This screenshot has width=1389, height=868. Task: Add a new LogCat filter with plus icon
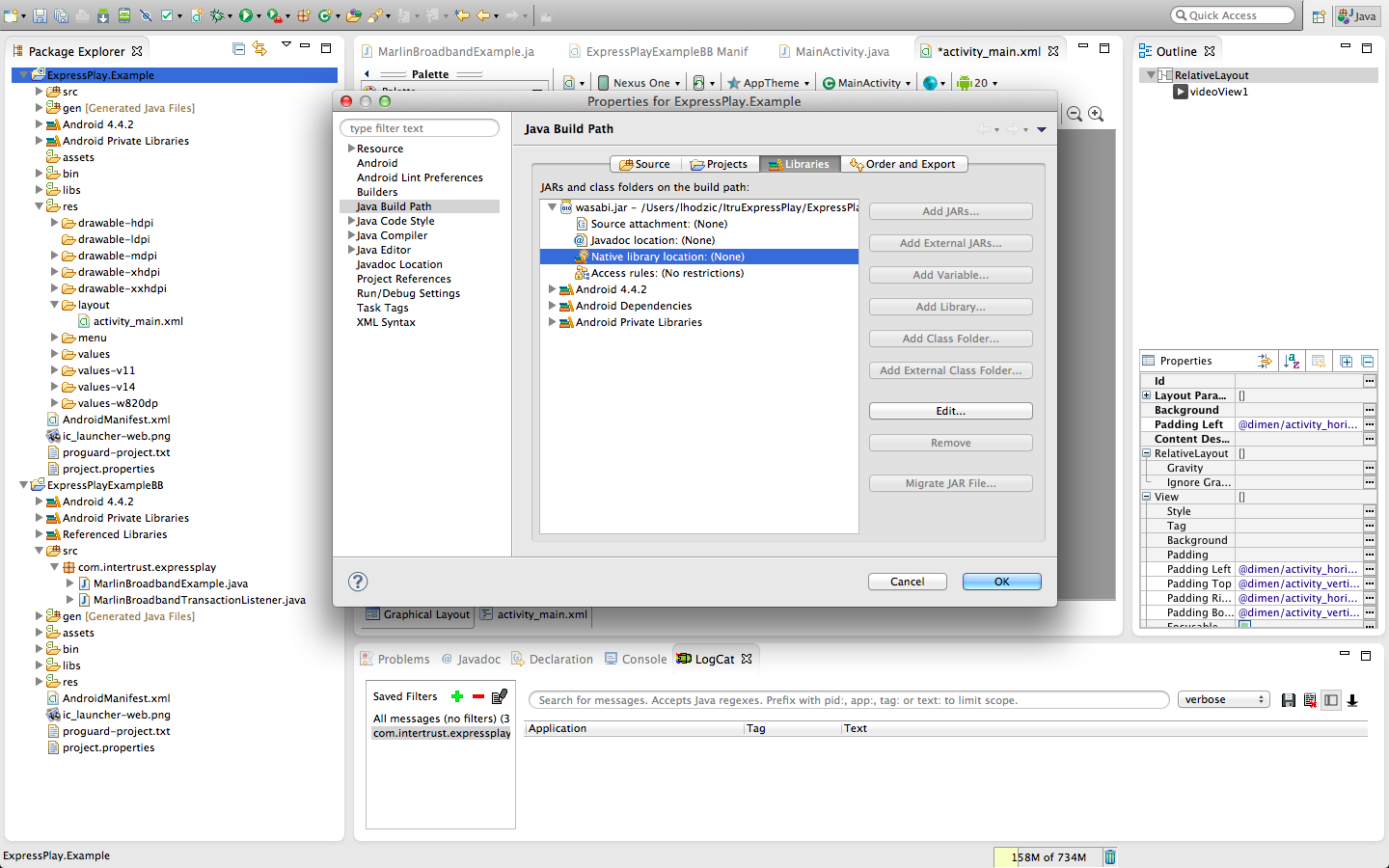457,696
